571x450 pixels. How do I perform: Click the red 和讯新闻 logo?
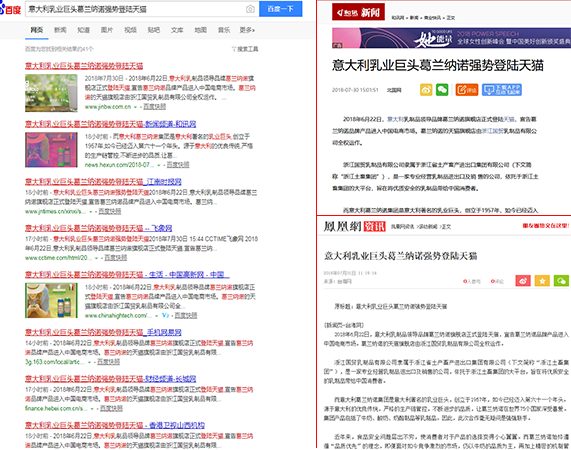coord(358,12)
